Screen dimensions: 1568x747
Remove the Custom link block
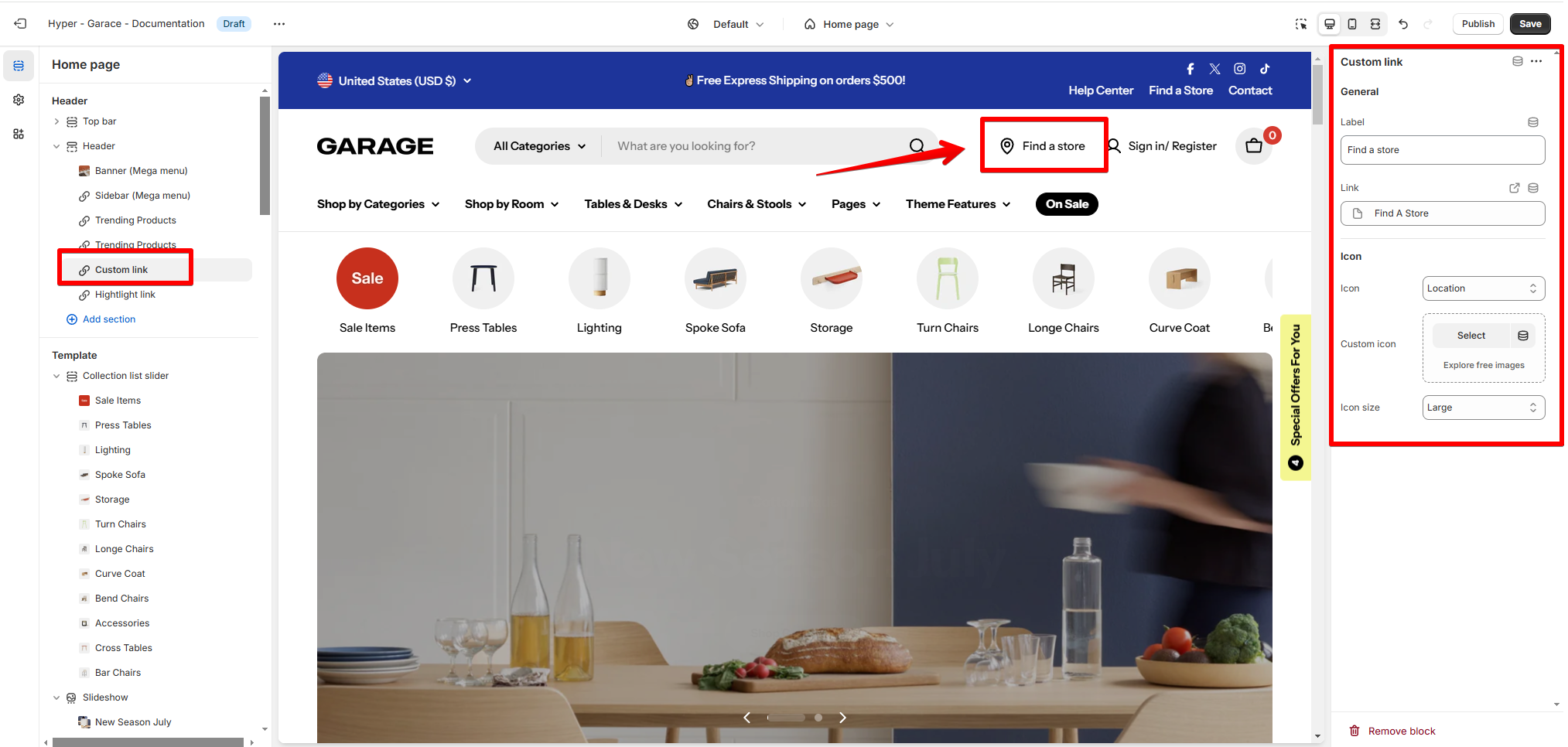(x=1392, y=731)
